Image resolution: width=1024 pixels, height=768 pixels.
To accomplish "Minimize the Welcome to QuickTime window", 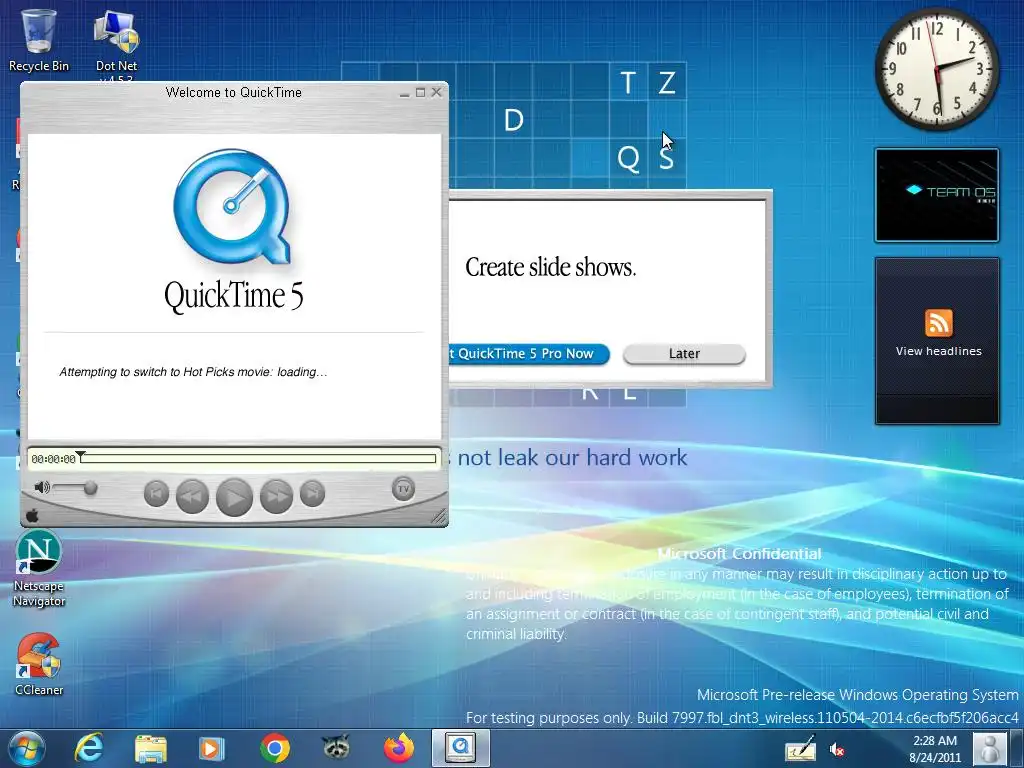I will [x=405, y=93].
